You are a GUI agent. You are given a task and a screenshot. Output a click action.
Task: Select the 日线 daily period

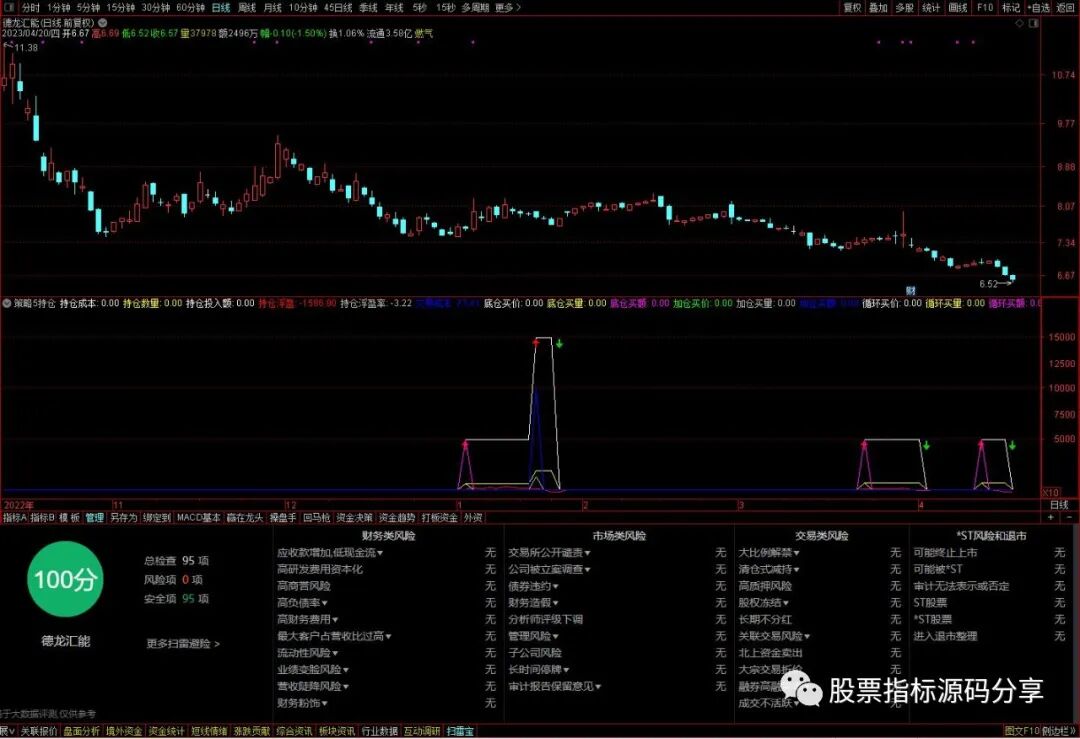(x=221, y=8)
